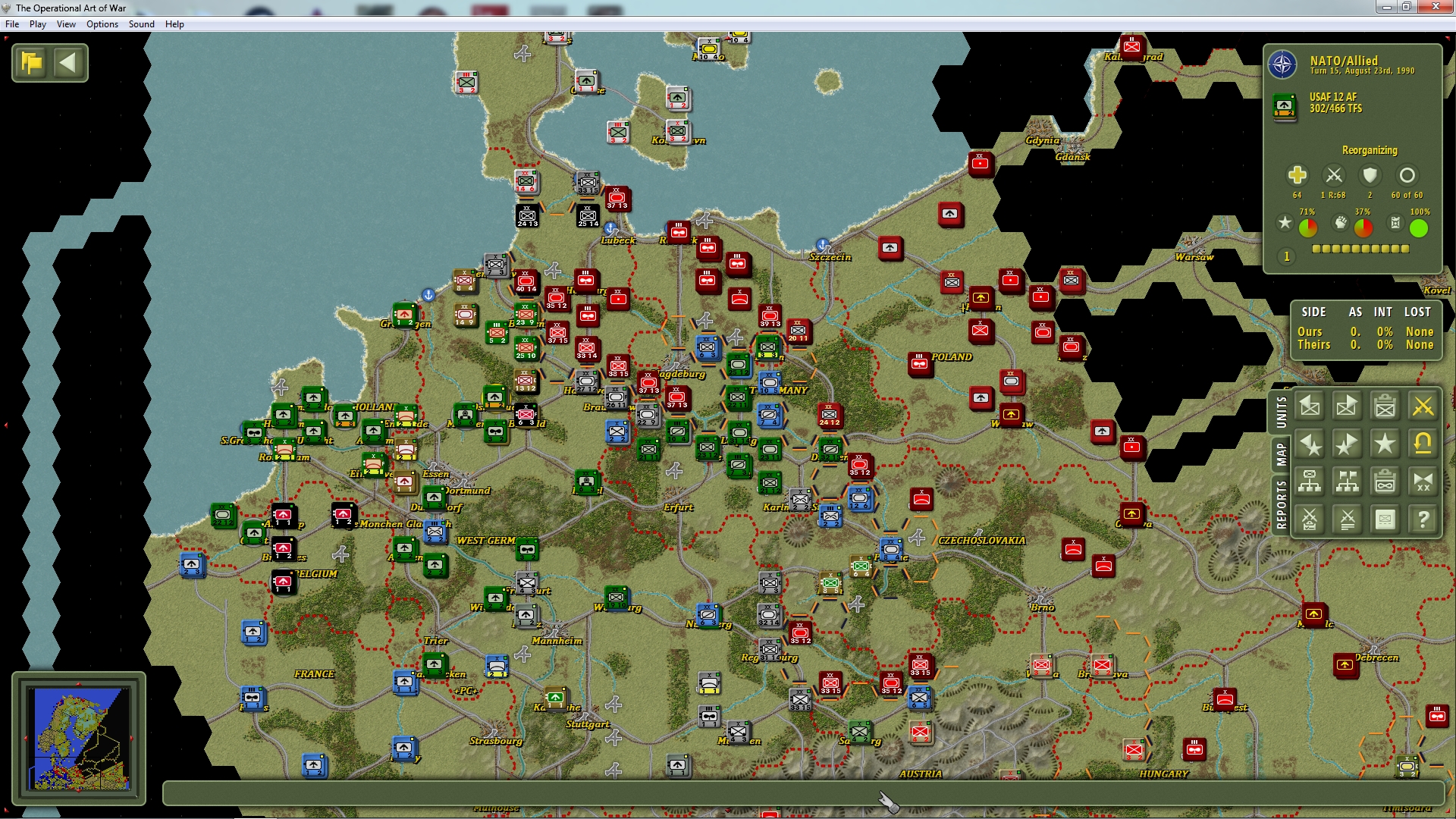Viewport: 1456px width, 819px height.
Task: Click 'Turn 15, August 23rd, 1990' text
Action: point(1362,71)
